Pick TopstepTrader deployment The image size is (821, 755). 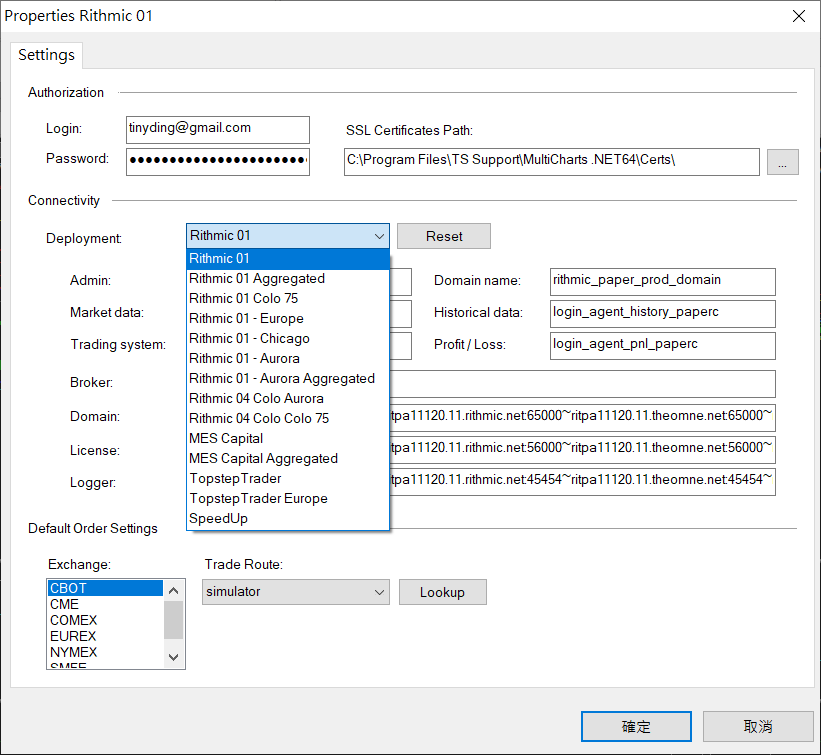(288, 479)
